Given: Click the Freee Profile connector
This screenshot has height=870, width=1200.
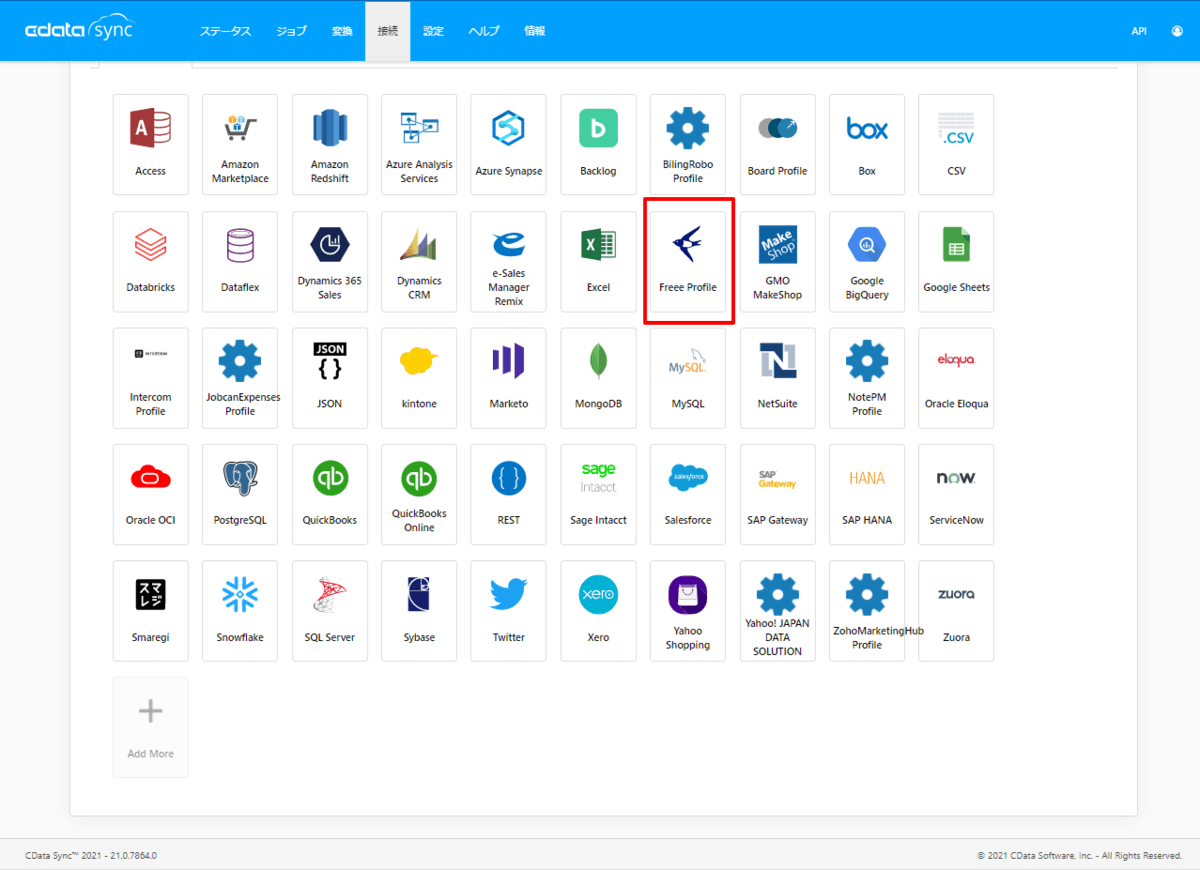Looking at the screenshot, I should coord(688,261).
